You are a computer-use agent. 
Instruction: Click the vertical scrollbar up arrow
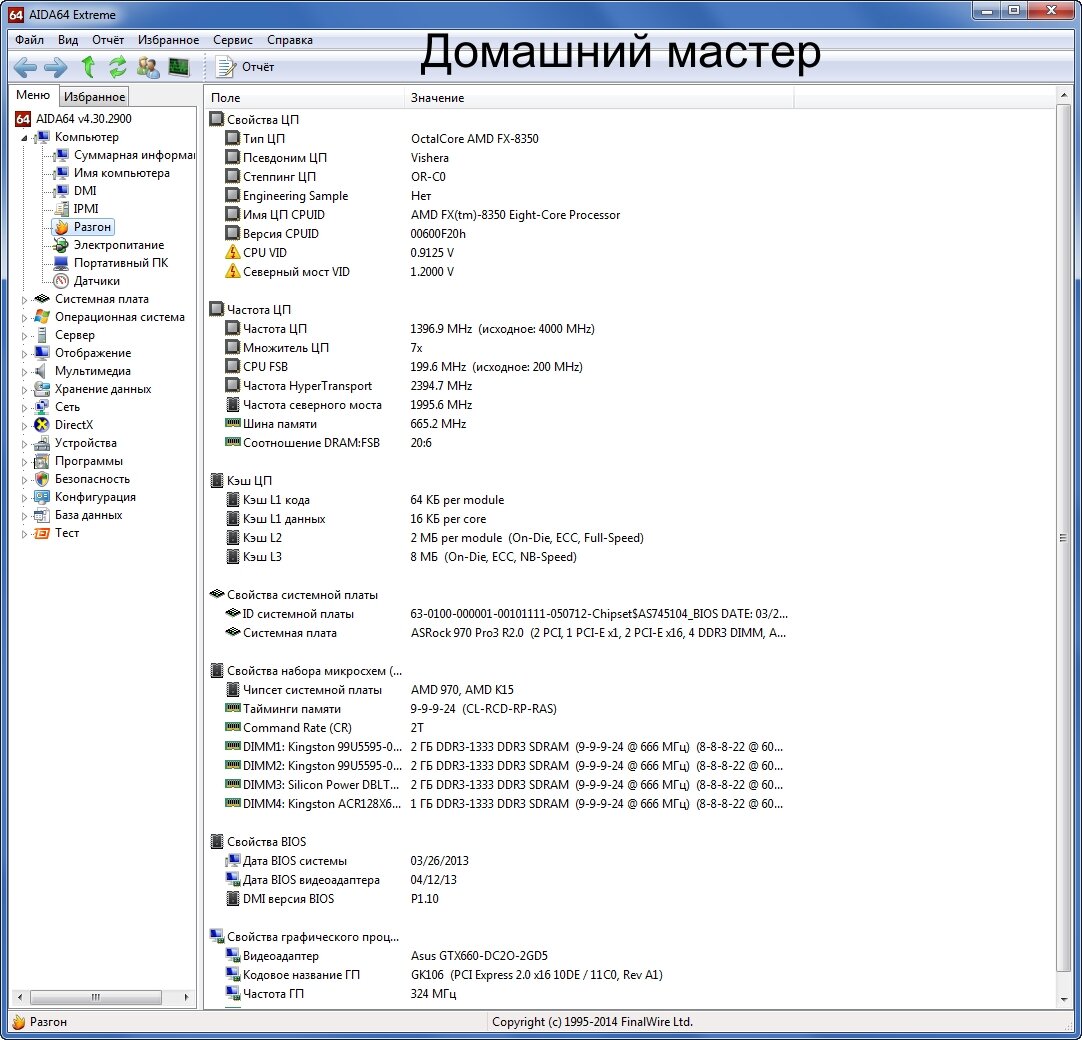pyautogui.click(x=1063, y=97)
